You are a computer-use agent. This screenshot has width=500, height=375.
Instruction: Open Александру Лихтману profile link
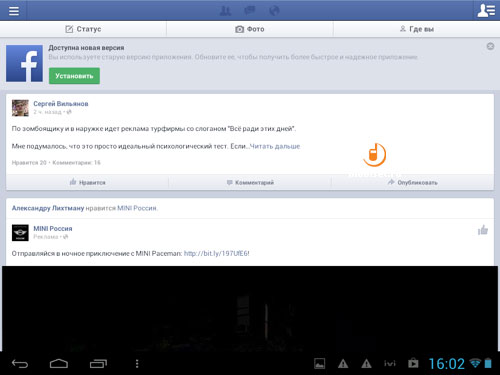pyautogui.click(x=48, y=208)
